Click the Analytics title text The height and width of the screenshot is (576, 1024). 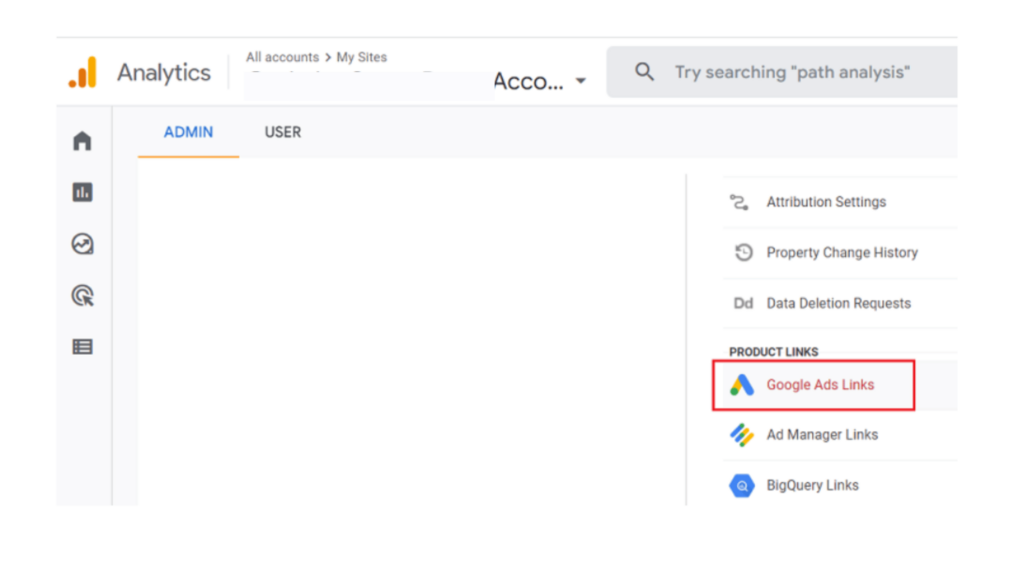click(x=164, y=72)
